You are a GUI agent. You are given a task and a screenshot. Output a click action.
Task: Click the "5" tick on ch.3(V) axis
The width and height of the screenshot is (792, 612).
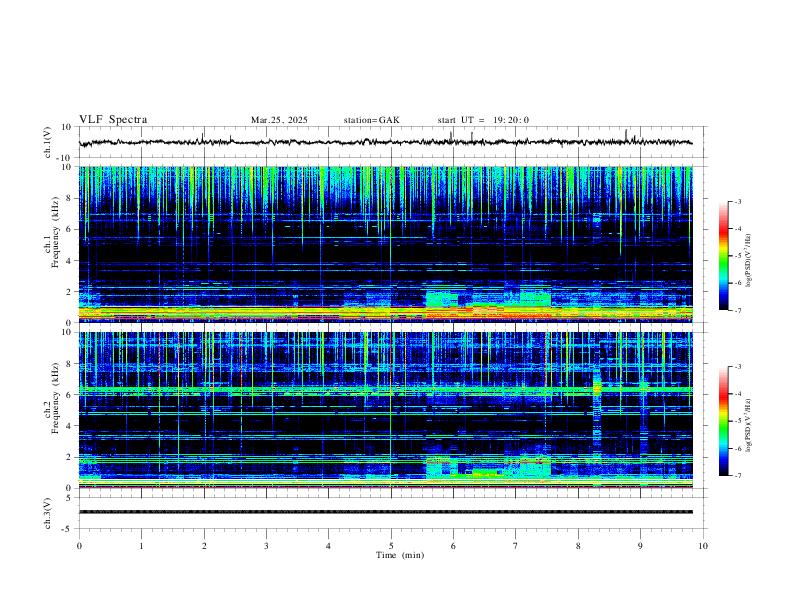tap(69, 497)
